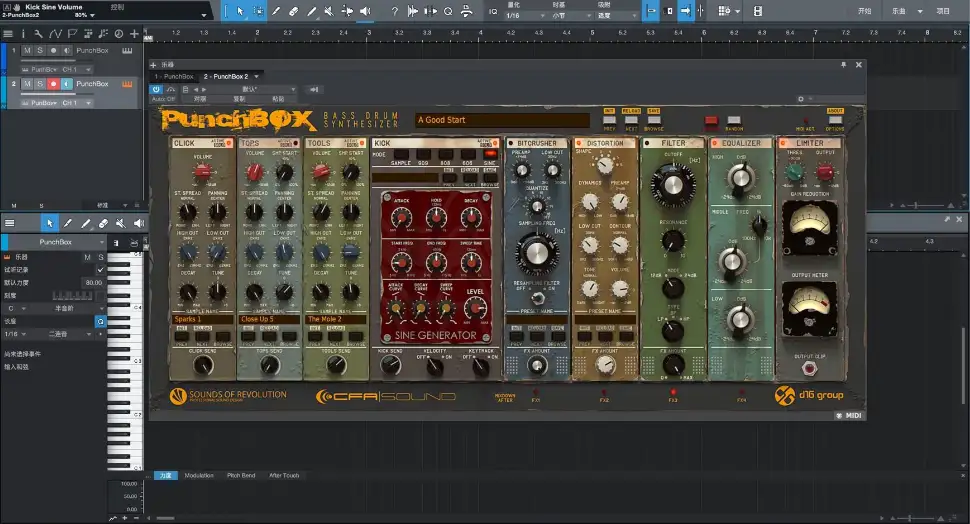Screen dimensions: 970x524
Task: Open timebase dropdown in top toolbar
Action: pyautogui.click(x=572, y=15)
